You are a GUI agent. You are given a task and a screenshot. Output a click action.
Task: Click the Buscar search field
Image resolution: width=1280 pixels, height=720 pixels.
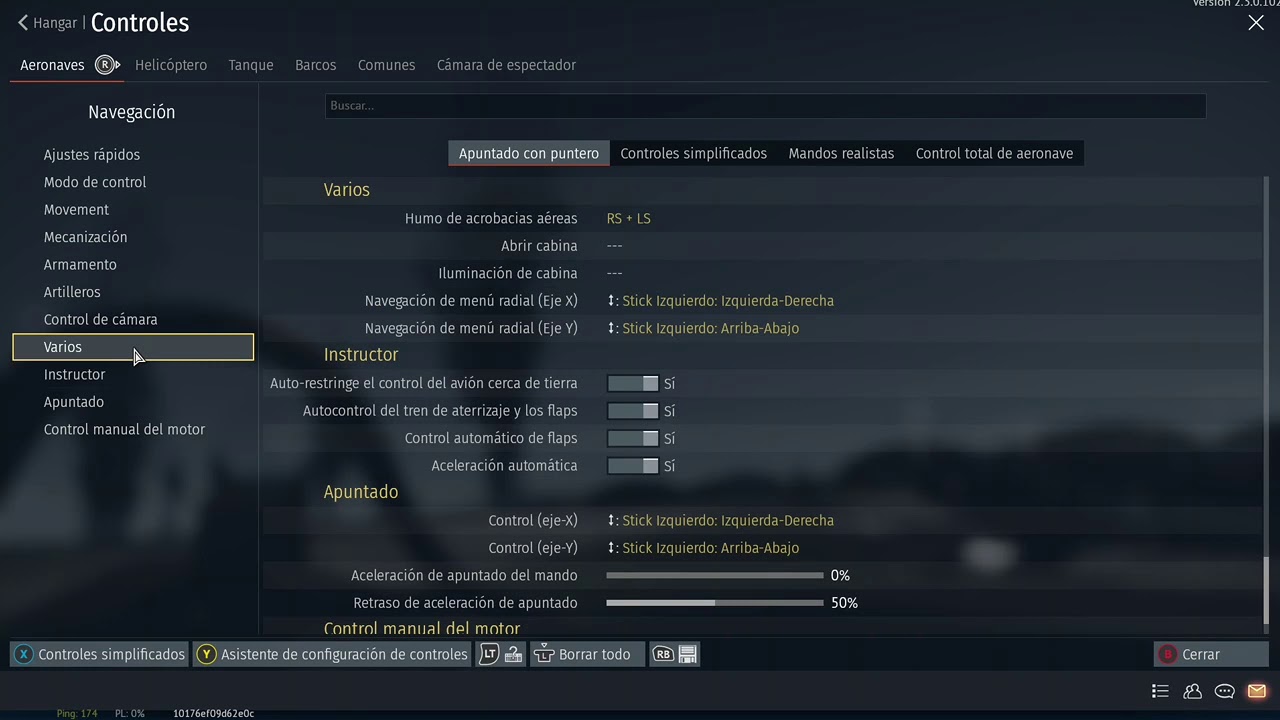pyautogui.click(x=765, y=106)
